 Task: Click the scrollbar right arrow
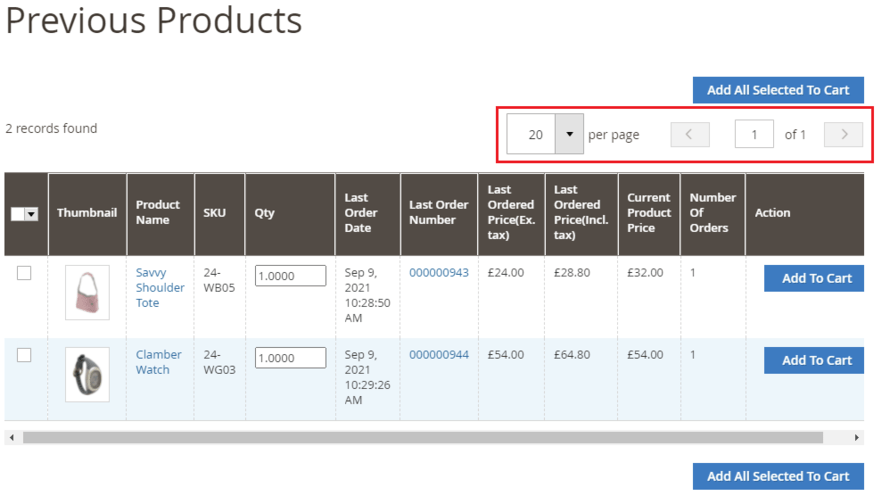tap(857, 438)
